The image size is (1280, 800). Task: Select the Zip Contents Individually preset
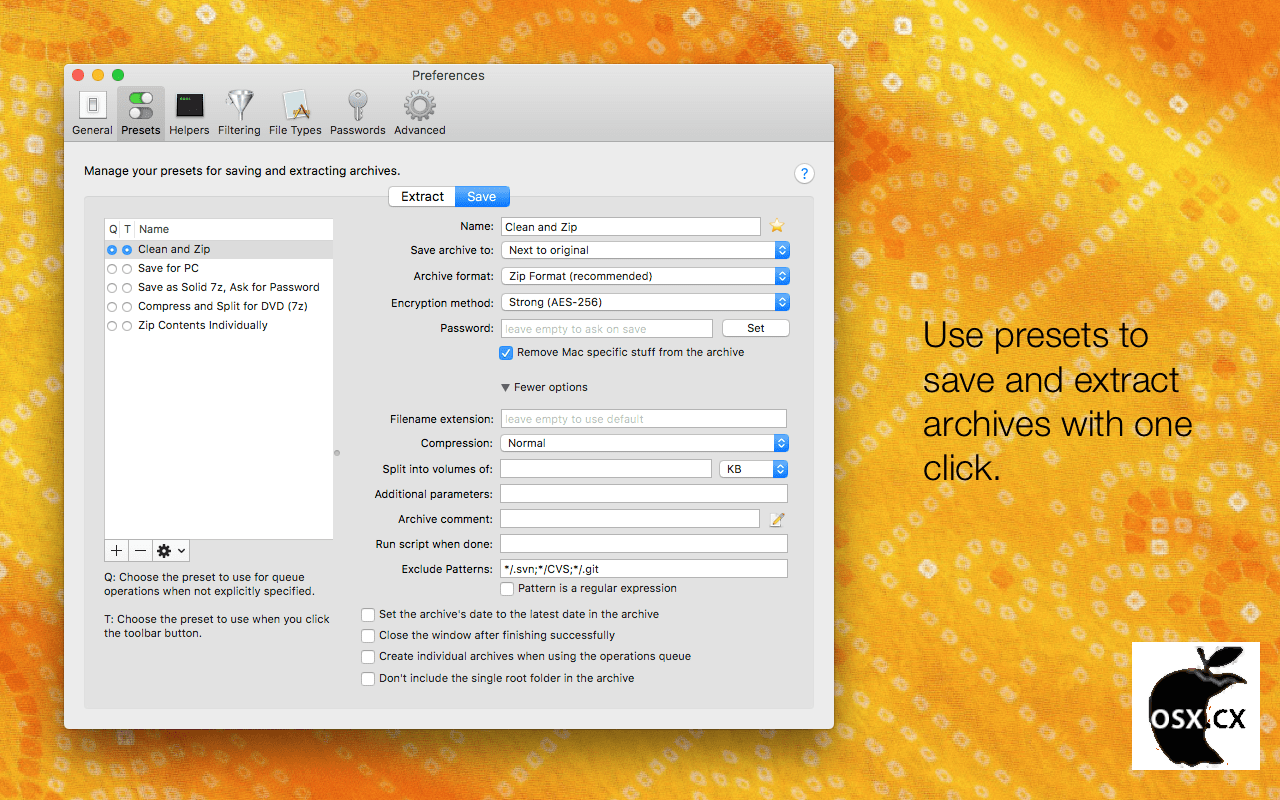pyautogui.click(x=219, y=326)
